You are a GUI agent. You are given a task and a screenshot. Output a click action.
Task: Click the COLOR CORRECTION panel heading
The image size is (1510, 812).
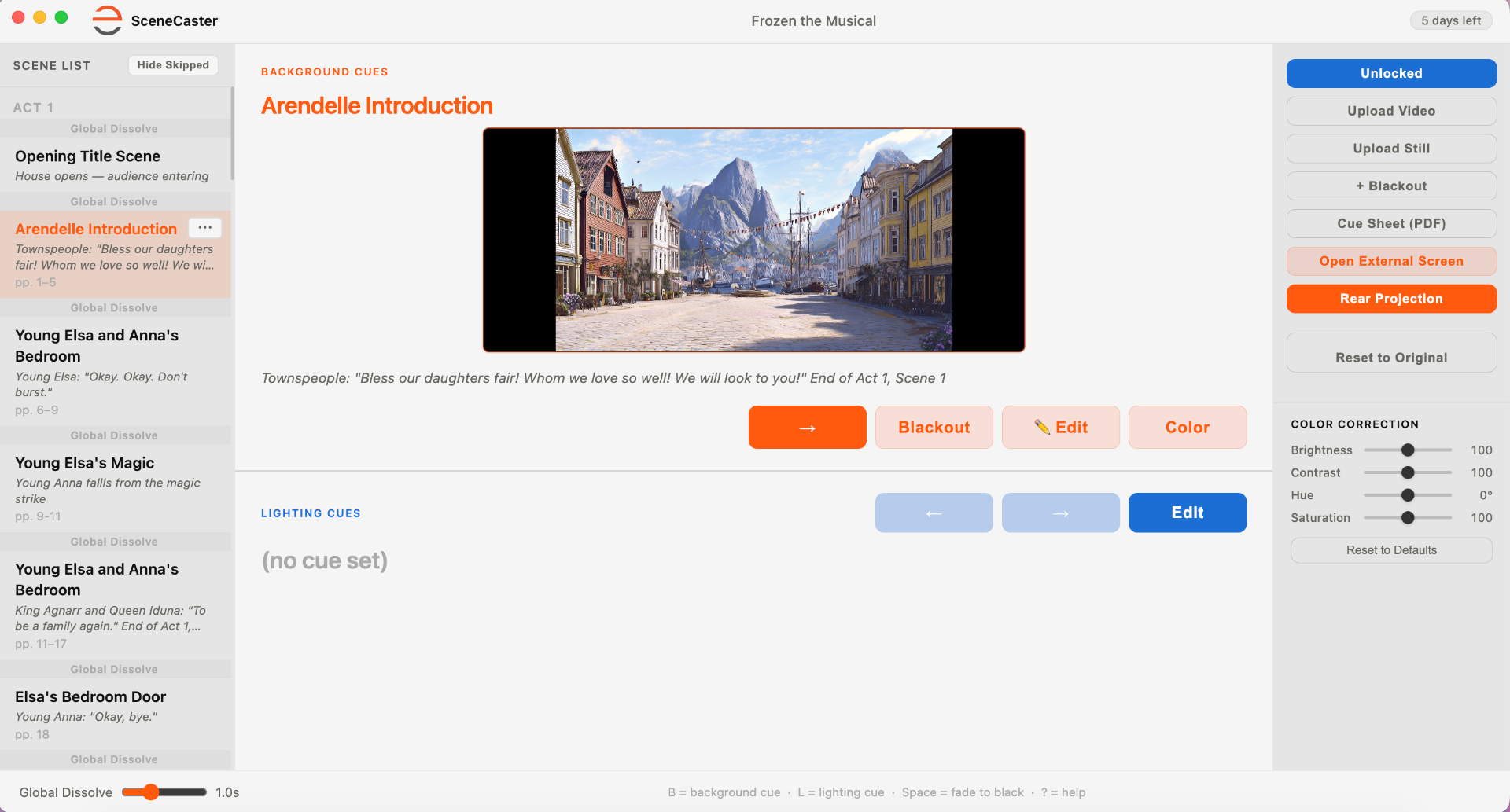click(1354, 424)
